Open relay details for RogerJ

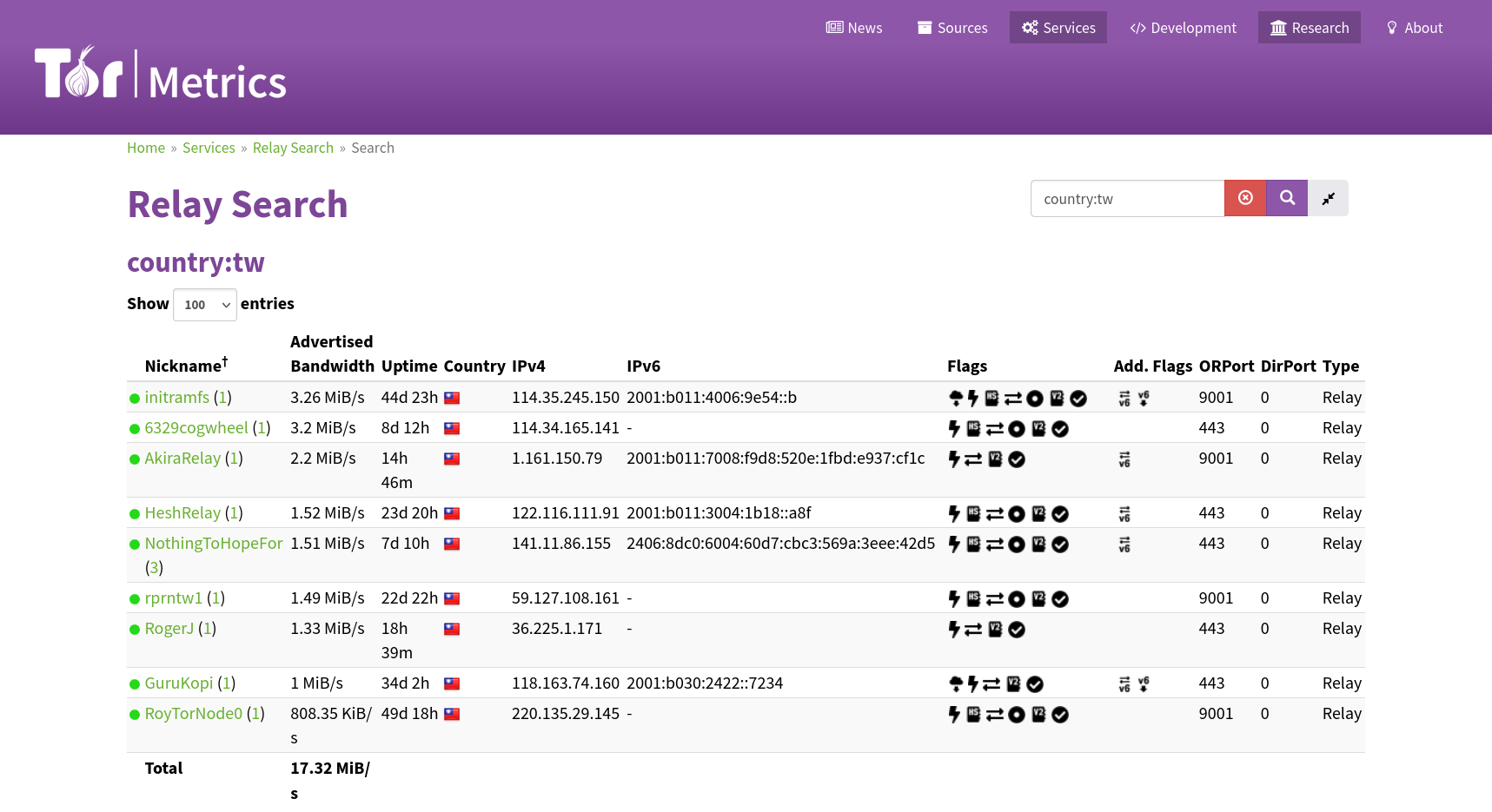169,628
